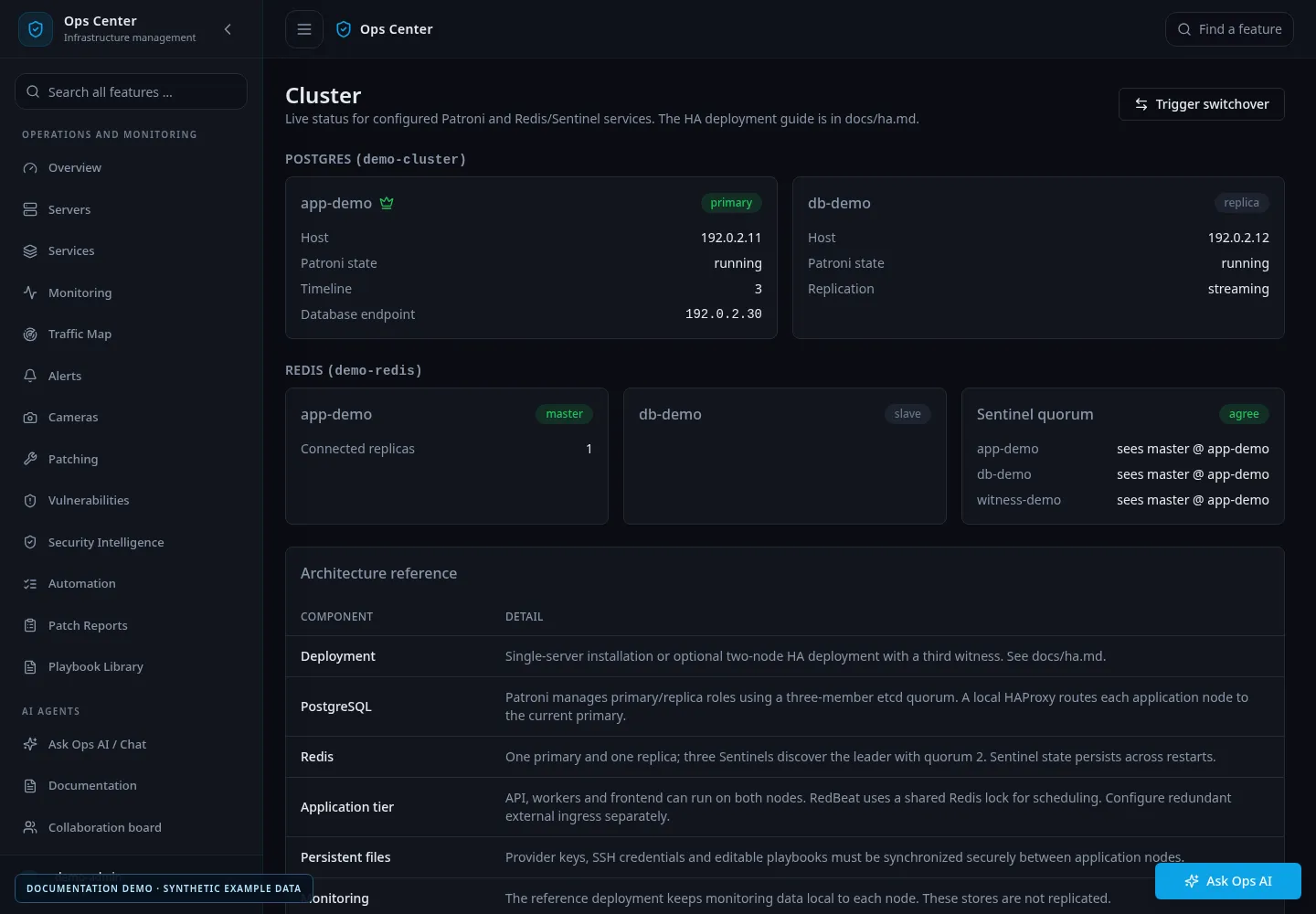
Task: Click the Playbook Library document icon
Action: (x=30, y=667)
